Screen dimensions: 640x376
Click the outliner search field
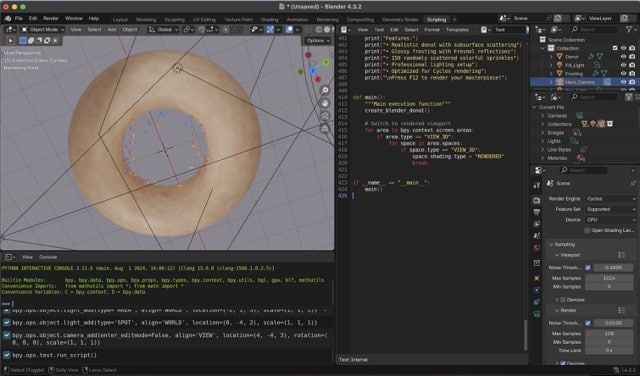[x=594, y=29]
